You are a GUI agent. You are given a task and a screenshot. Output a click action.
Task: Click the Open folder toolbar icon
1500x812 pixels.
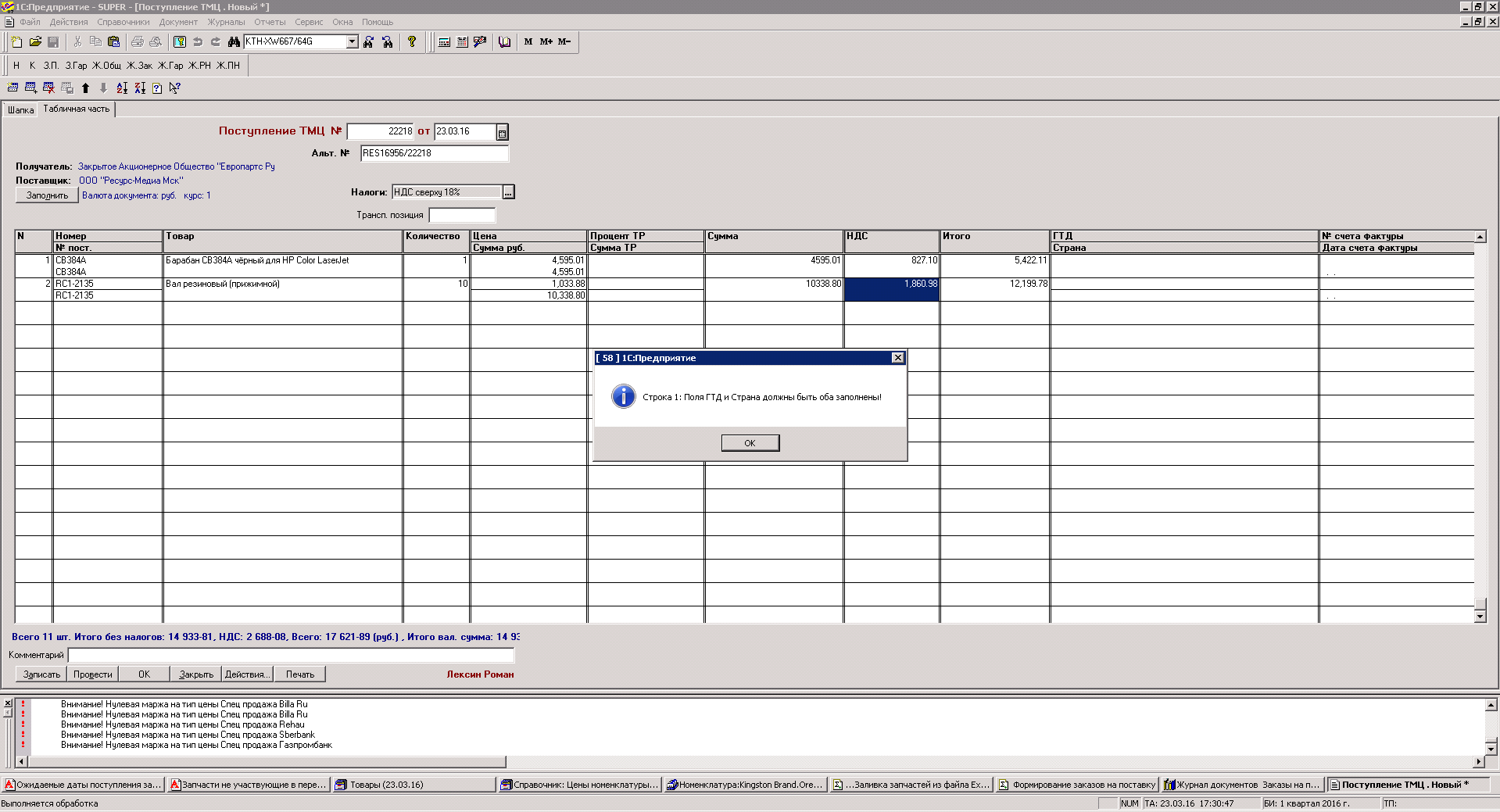tap(35, 42)
